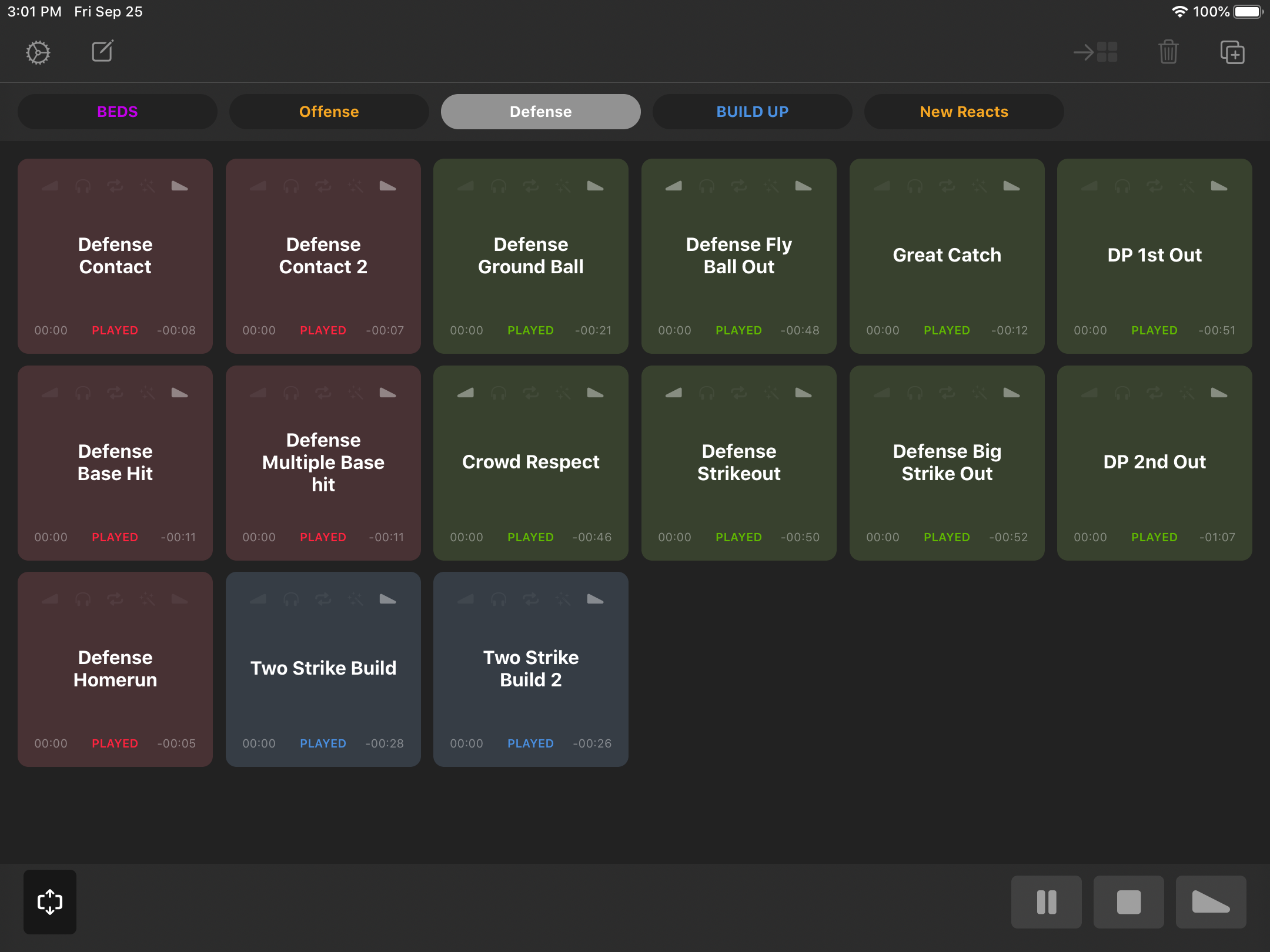1270x952 pixels.
Task: Trigger the Defense Contact 2 pad
Action: tap(323, 256)
